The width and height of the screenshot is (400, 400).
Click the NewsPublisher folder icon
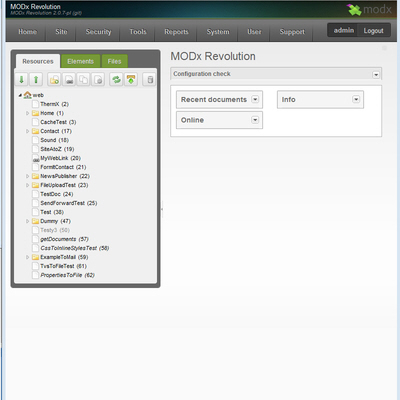(x=35, y=176)
